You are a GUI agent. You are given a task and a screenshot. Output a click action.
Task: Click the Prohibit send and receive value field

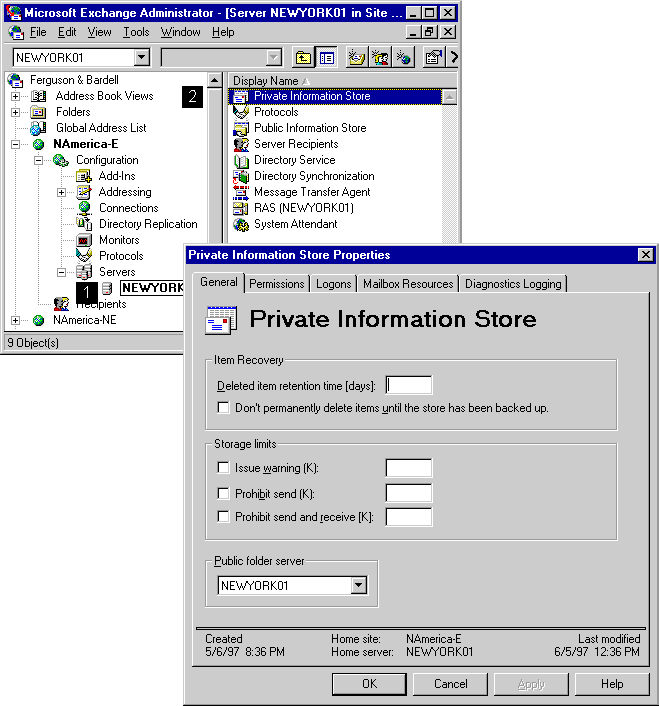tap(409, 516)
